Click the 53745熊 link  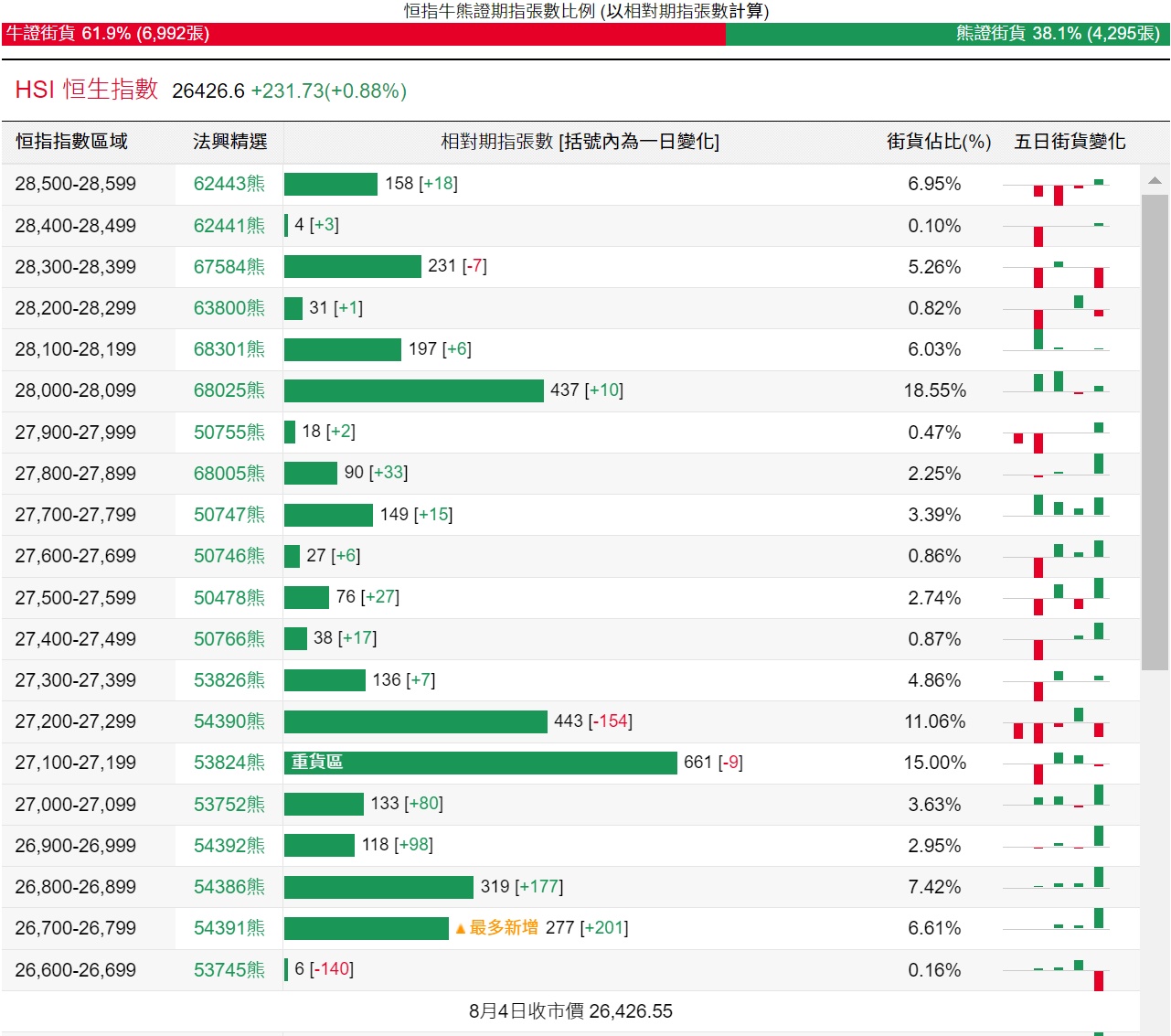click(229, 970)
